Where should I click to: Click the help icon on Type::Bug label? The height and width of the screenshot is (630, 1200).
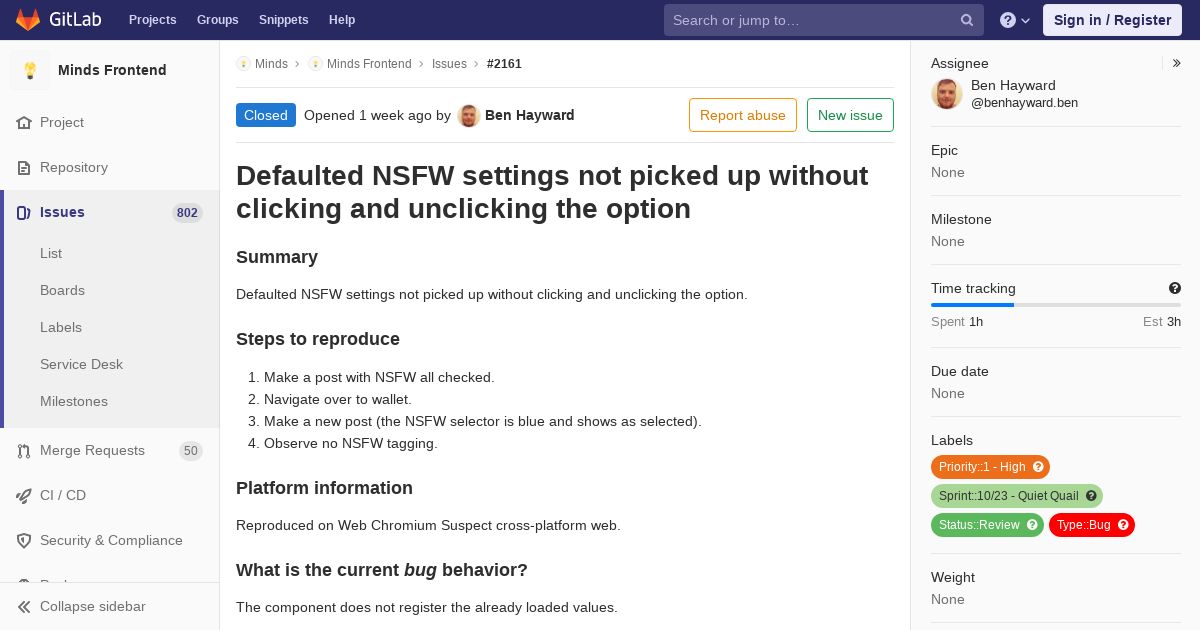[x=1123, y=525]
